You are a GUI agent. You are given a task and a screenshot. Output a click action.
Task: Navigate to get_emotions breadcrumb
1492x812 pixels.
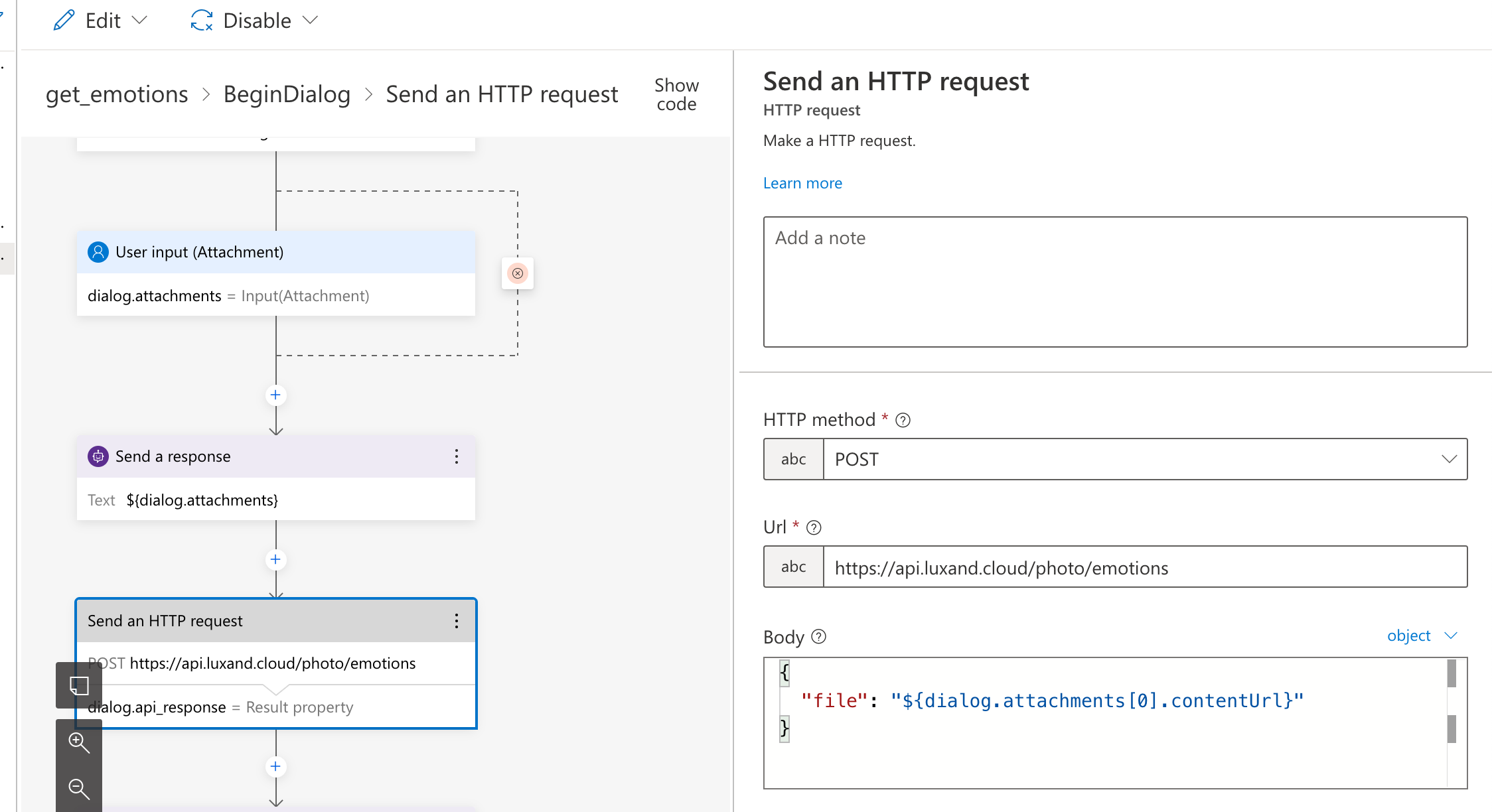[x=117, y=94]
